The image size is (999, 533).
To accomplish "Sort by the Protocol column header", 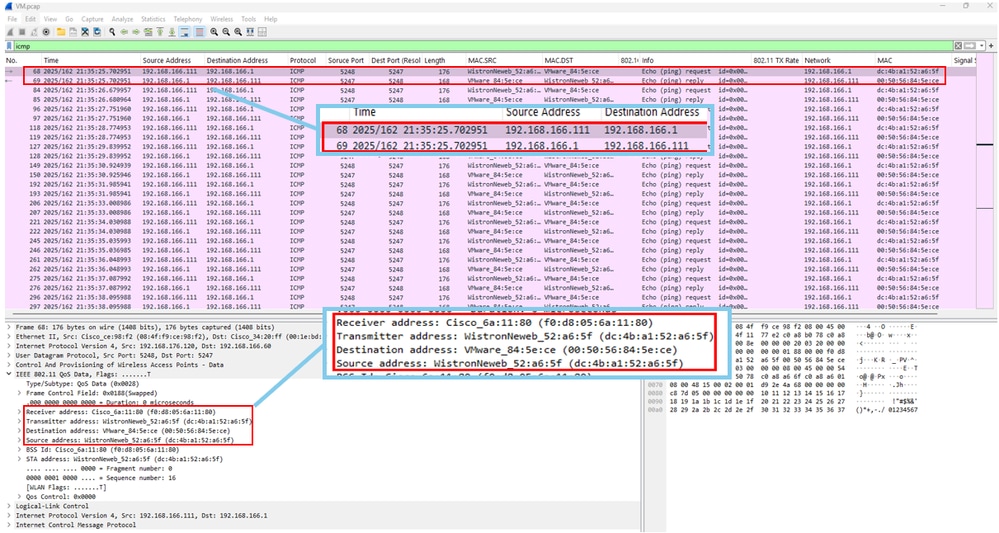I will point(303,60).
